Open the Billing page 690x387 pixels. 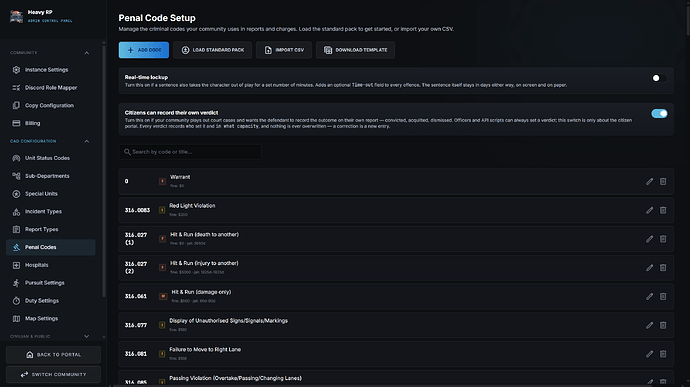(51, 123)
